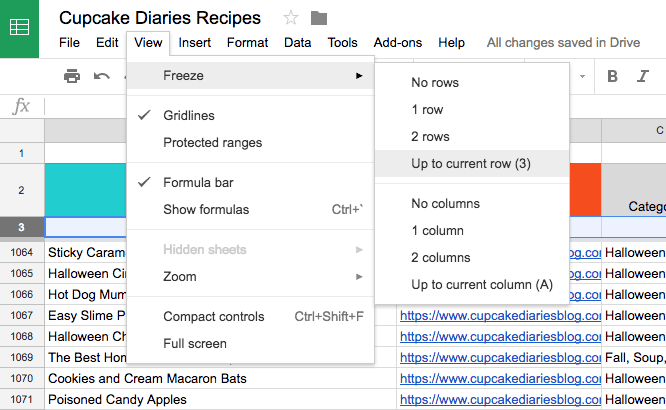This screenshot has height=410, width=666.
Task: Click the fx formula icon
Action: [21, 106]
